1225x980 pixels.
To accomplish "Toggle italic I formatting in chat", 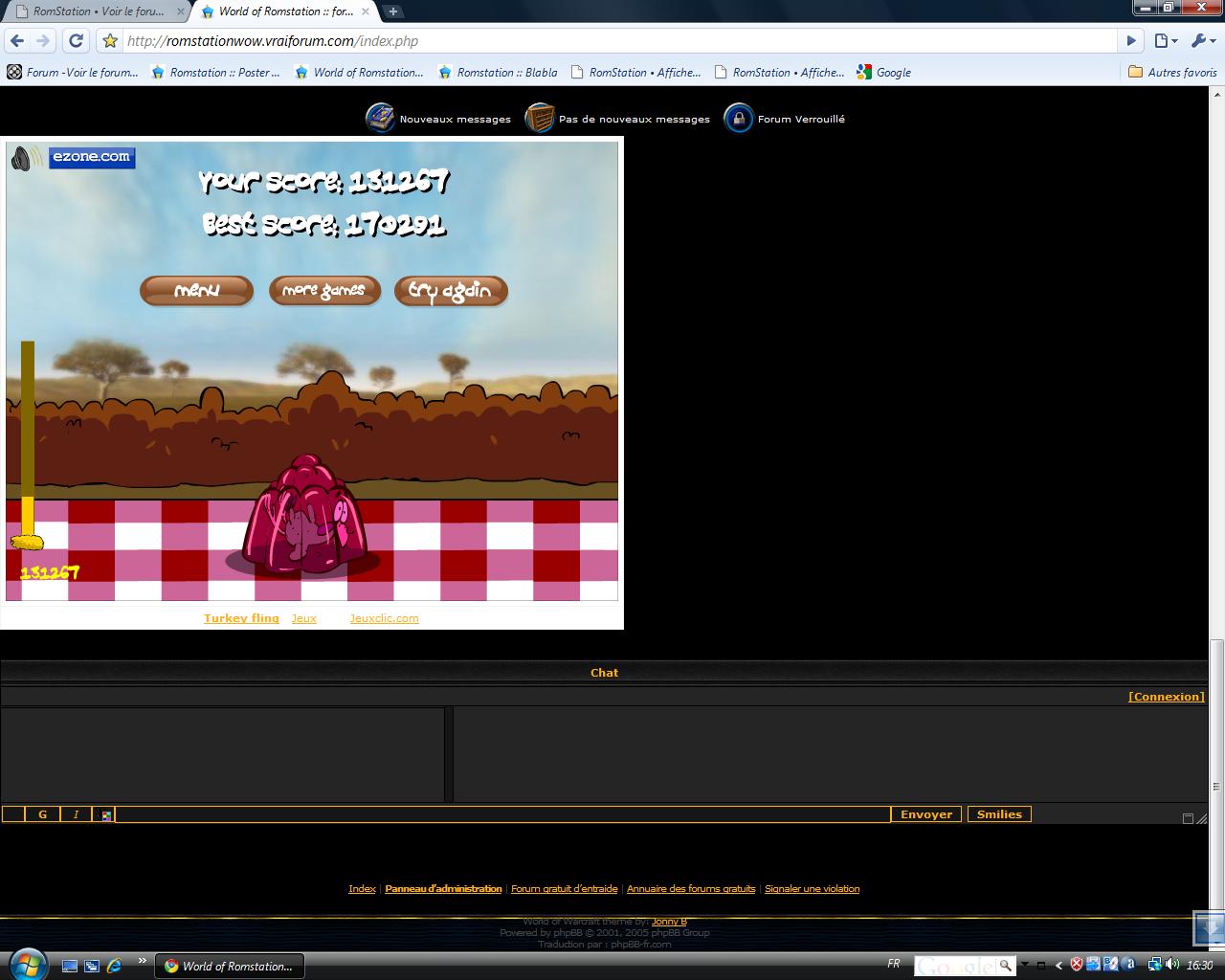I will [76, 814].
